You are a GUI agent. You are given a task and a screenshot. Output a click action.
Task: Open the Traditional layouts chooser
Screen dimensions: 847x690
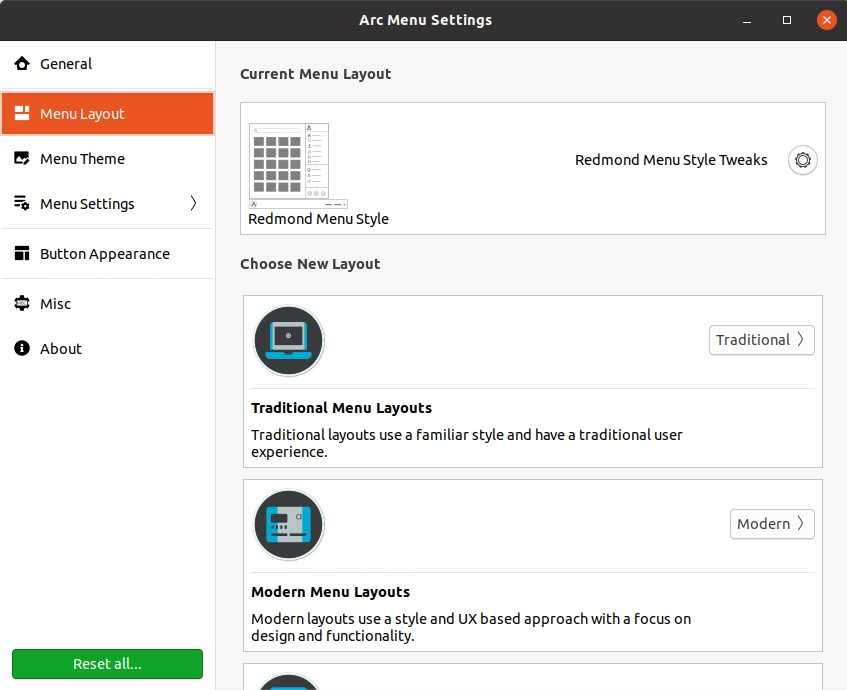tap(761, 340)
